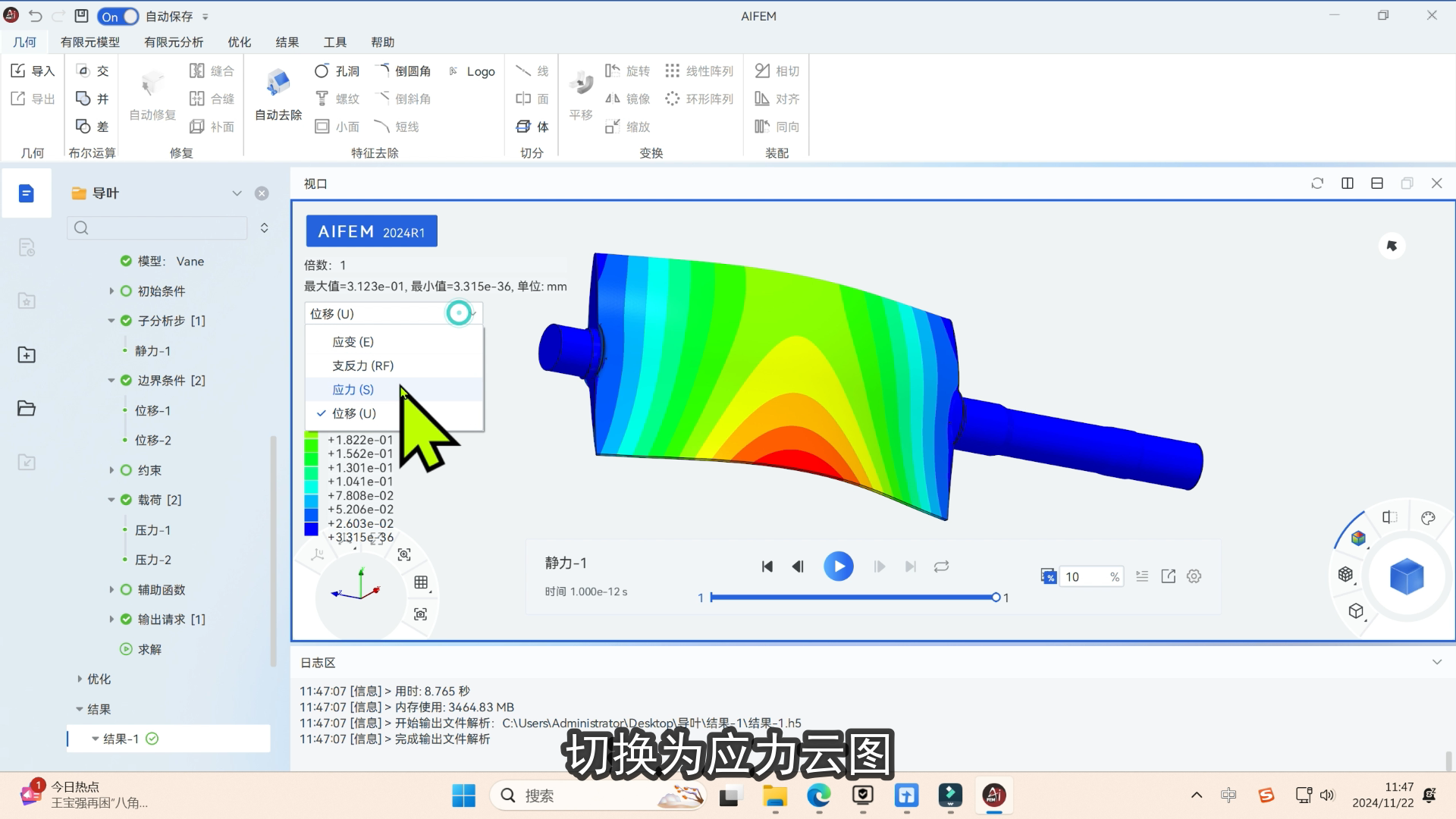1456x819 pixels.
Task: Collapse the 边界条件 [2] tree node
Action: coord(111,381)
